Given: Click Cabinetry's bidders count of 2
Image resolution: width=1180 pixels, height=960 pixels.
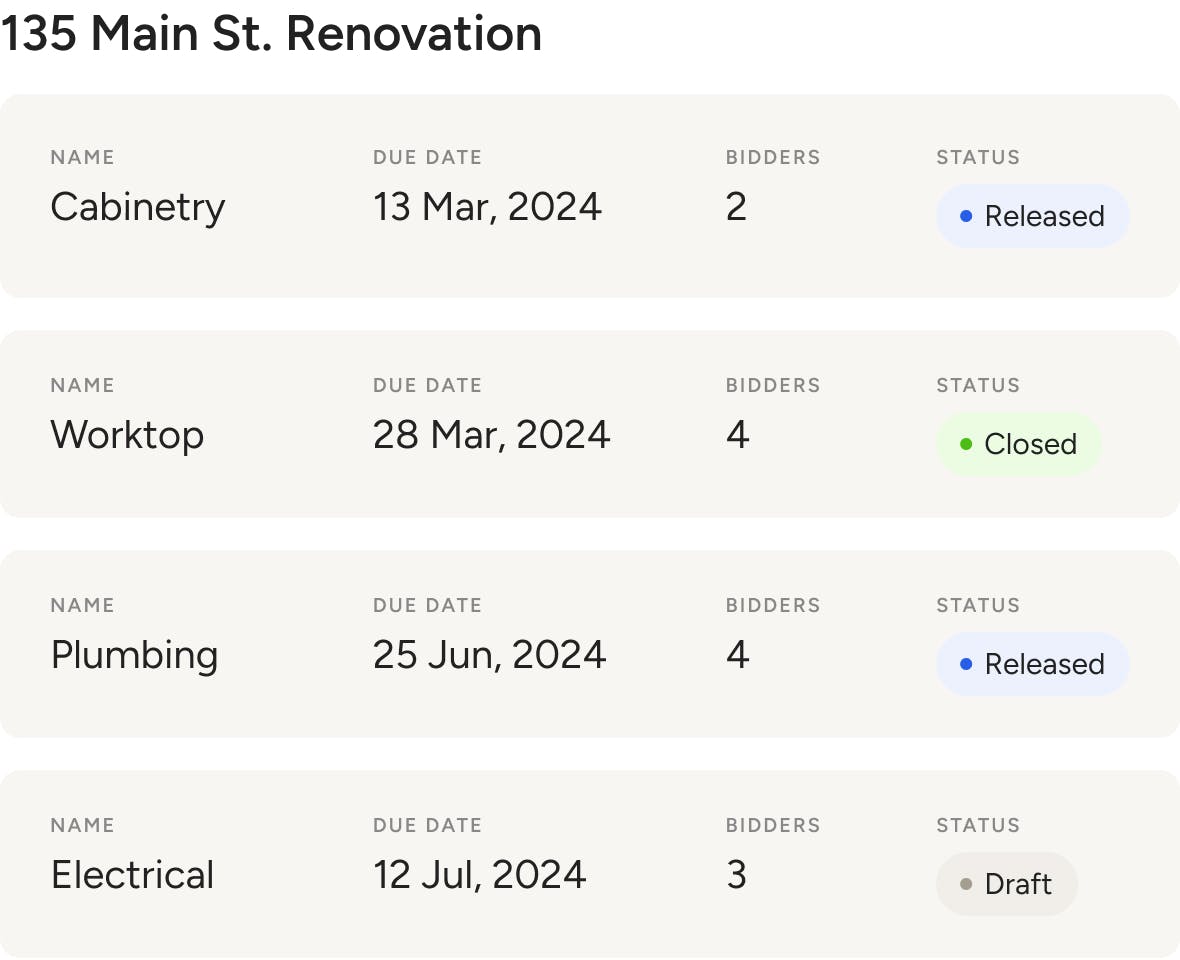Looking at the screenshot, I should pyautogui.click(x=736, y=206).
